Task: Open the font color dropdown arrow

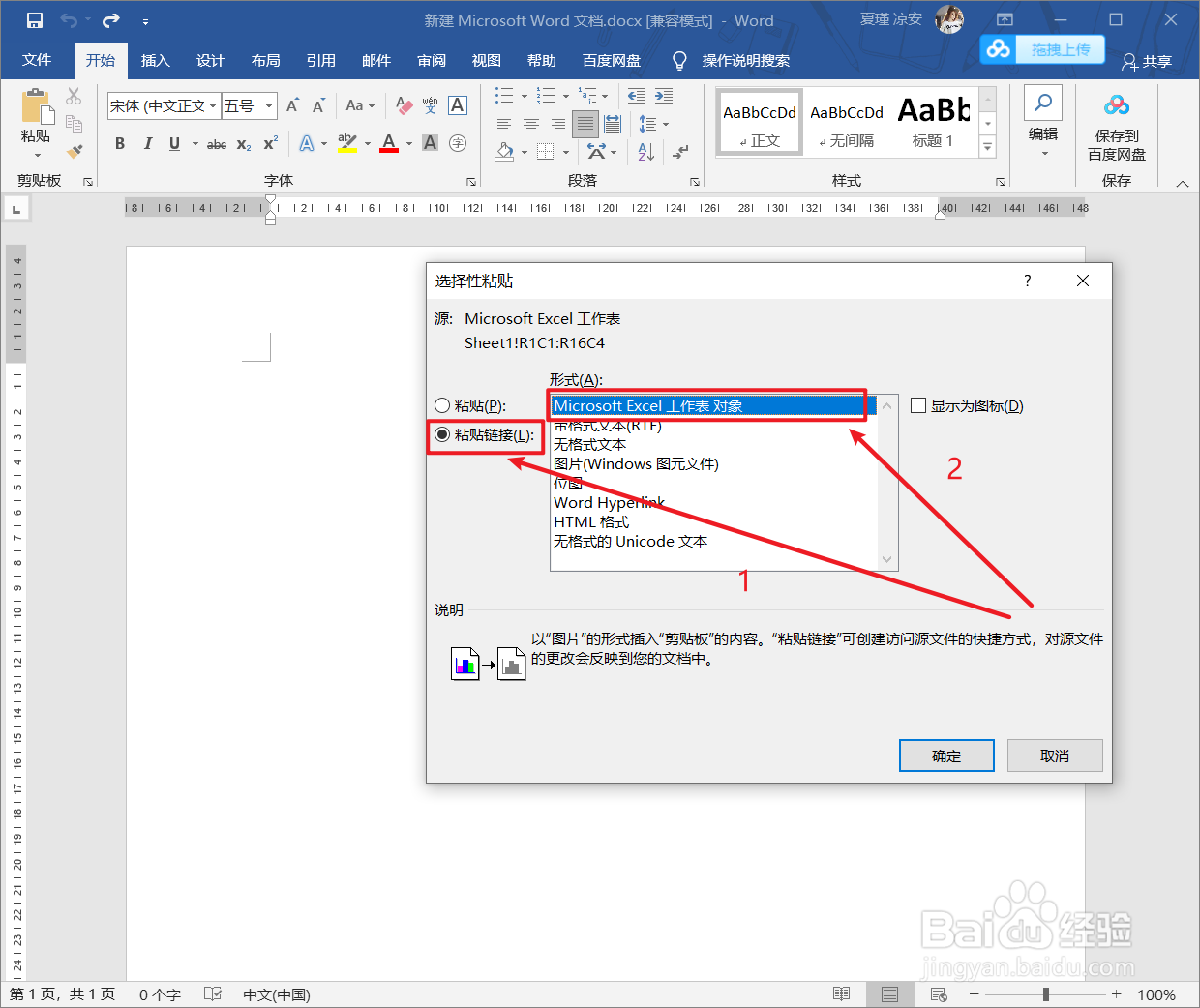Action: coord(409,143)
